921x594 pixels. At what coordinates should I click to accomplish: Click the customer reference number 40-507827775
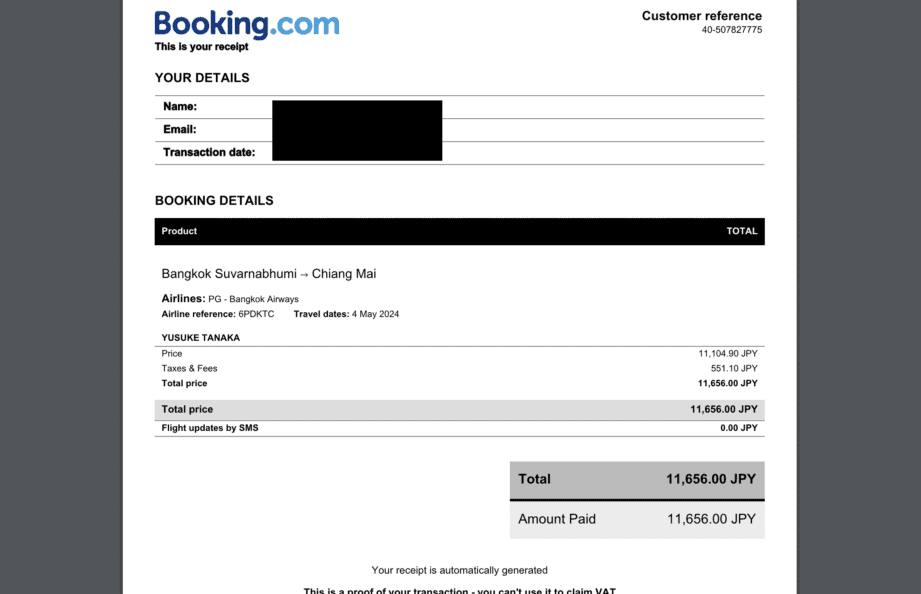tap(731, 30)
